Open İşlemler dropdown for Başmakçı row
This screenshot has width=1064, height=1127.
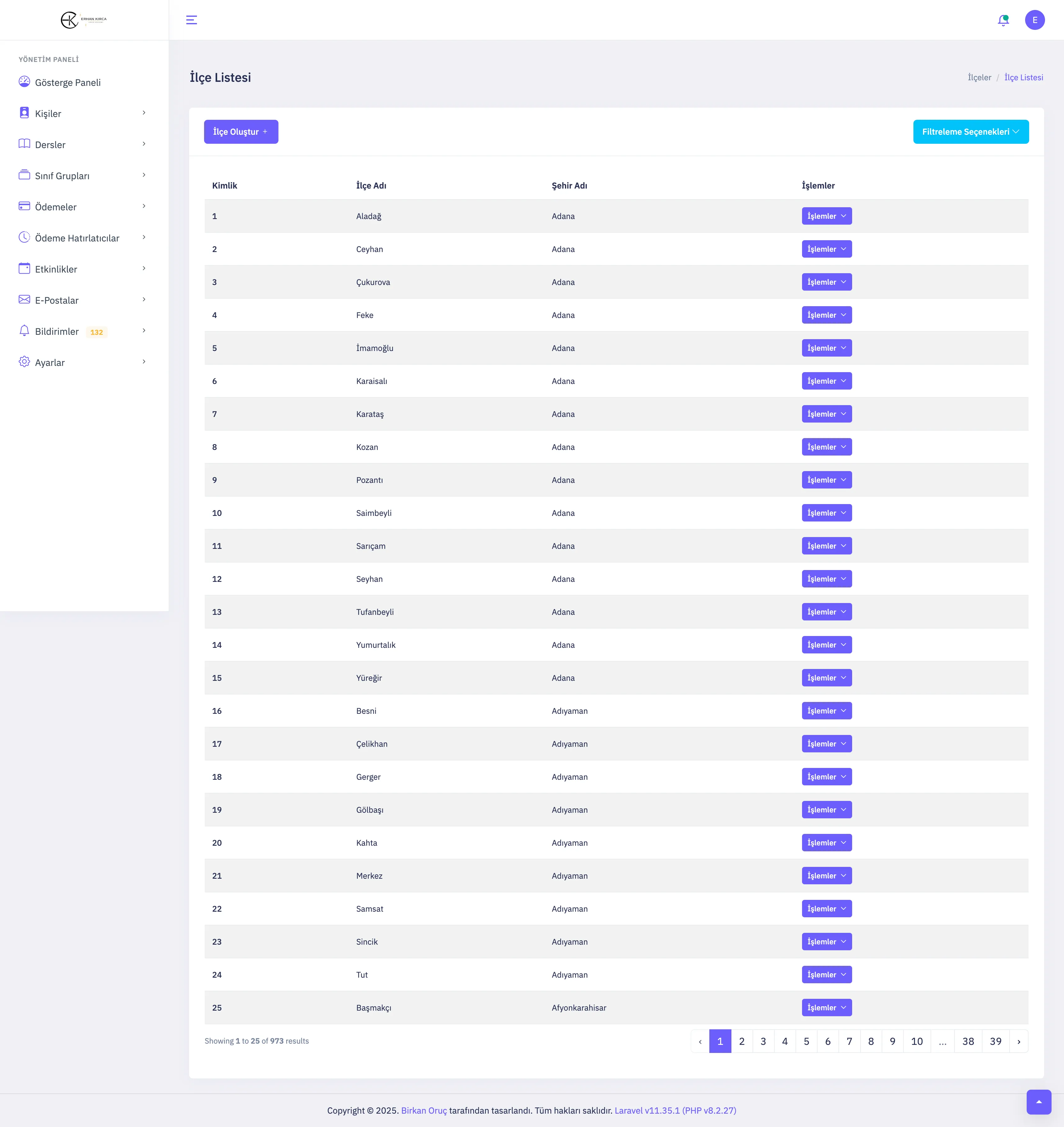point(826,1007)
